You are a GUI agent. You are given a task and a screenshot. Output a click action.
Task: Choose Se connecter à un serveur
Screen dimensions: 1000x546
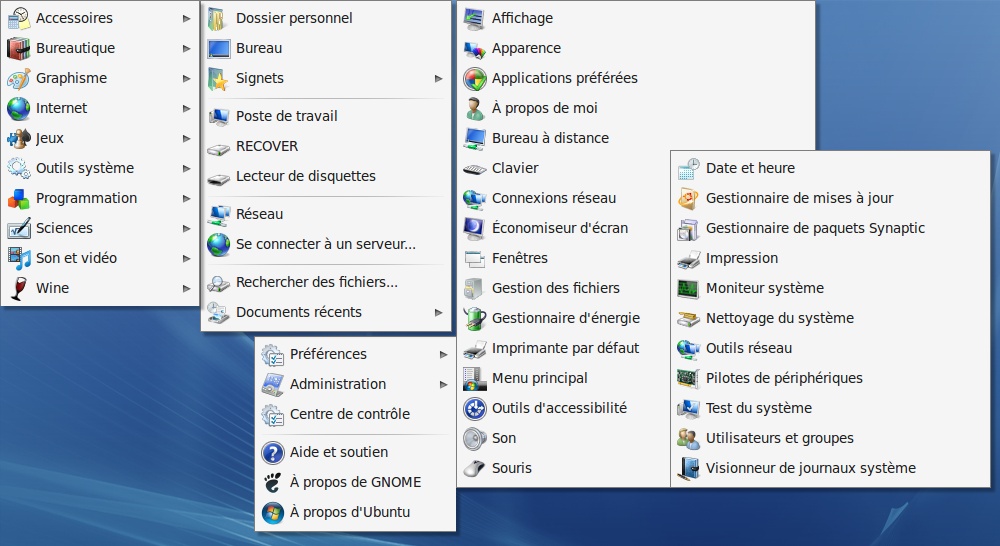click(326, 244)
